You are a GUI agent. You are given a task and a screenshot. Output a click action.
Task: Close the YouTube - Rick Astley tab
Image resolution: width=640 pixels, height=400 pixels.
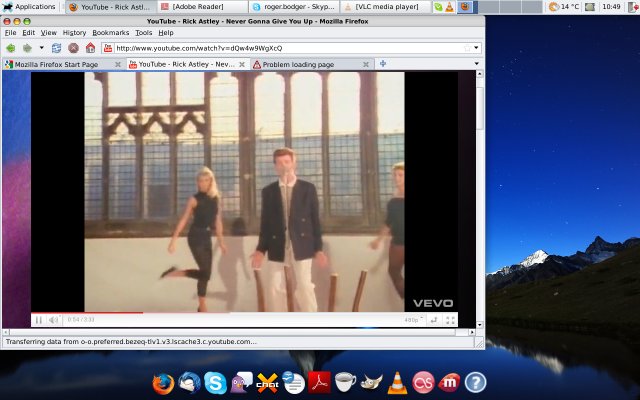coord(242,64)
